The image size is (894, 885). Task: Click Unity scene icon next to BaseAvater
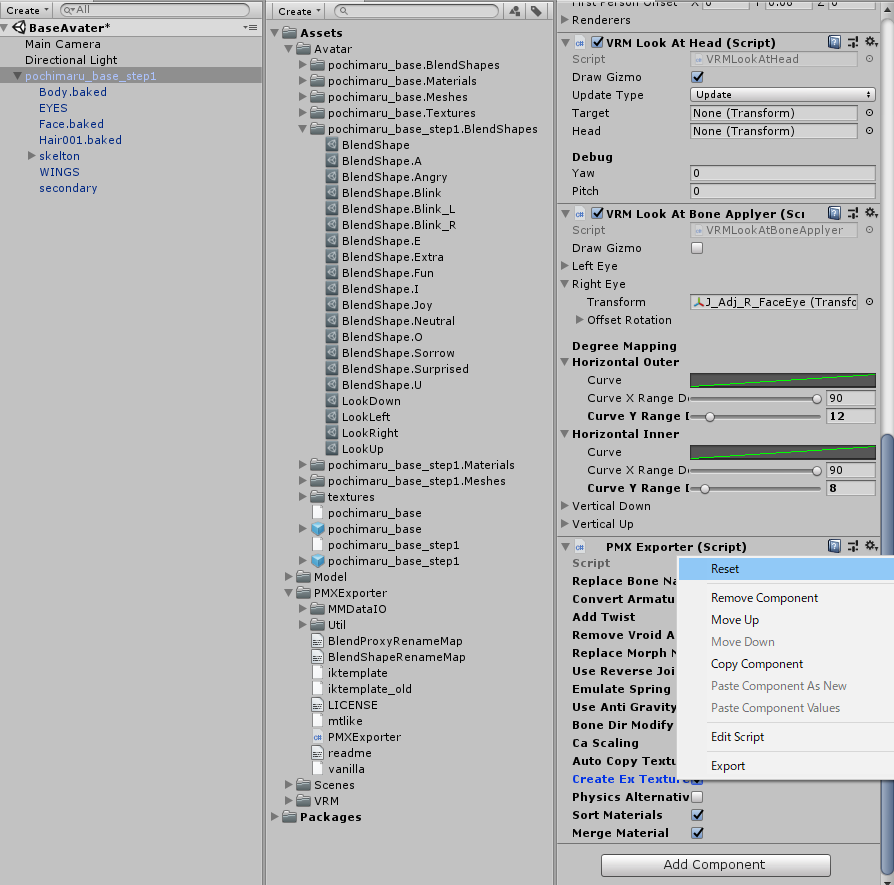(x=19, y=27)
